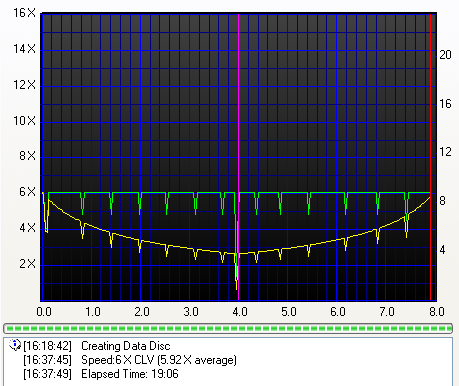Click the 4 label on the right axis
The width and height of the screenshot is (459, 386).
(x=442, y=250)
